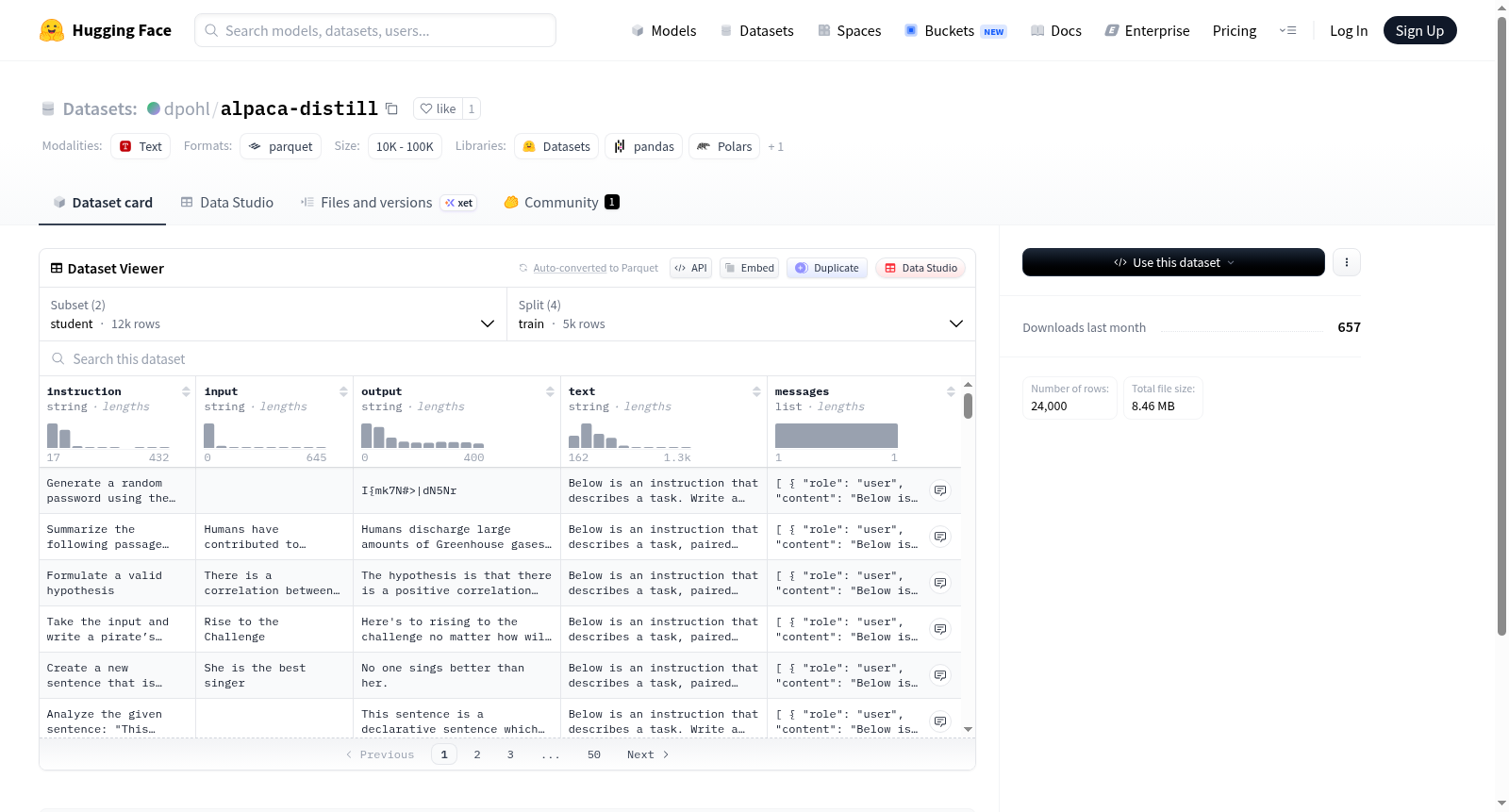Click the Hugging Face logo icon
This screenshot has height=812, width=1509.
pos(52,30)
